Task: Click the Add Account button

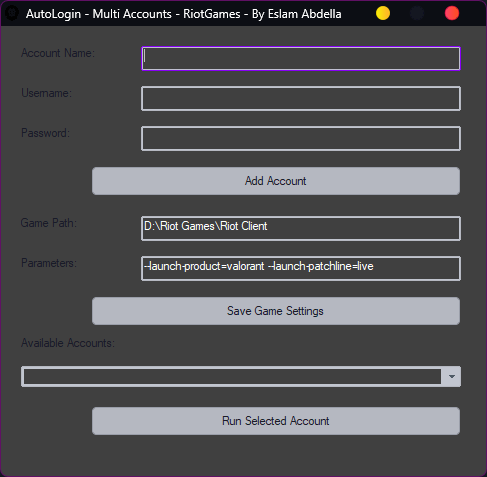Action: tap(276, 181)
